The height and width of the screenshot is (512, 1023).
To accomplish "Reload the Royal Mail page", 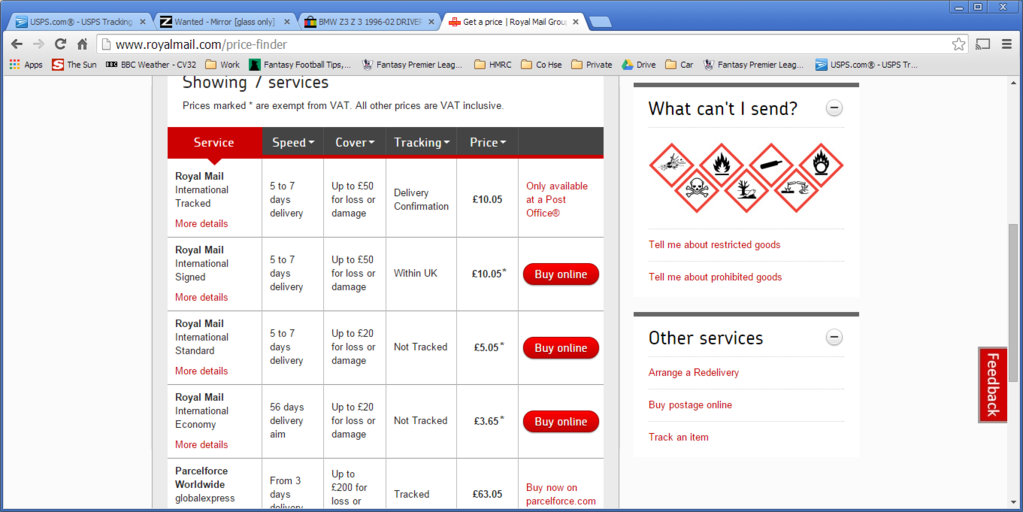I will pos(60,44).
